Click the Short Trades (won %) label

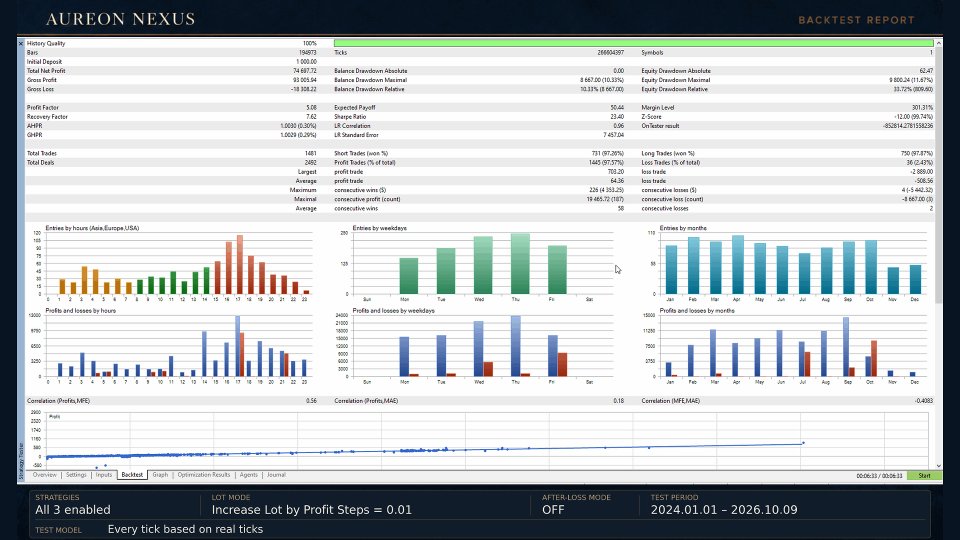coord(361,154)
